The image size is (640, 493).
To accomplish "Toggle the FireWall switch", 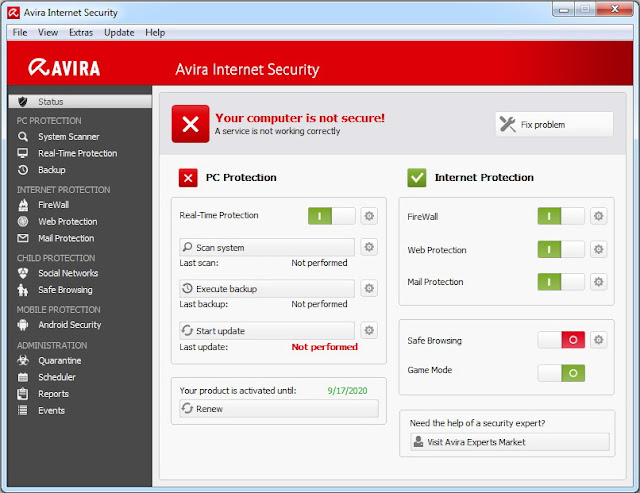I will [561, 216].
